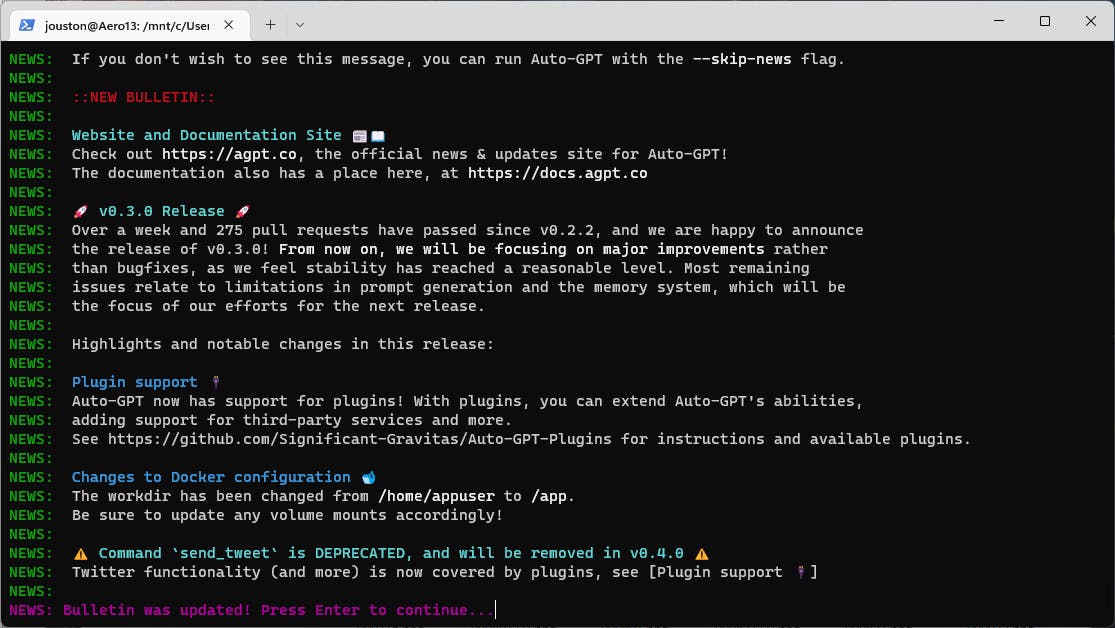The width and height of the screenshot is (1115, 628).
Task: Click the whale emoji after Docker configuration
Action: [368, 478]
